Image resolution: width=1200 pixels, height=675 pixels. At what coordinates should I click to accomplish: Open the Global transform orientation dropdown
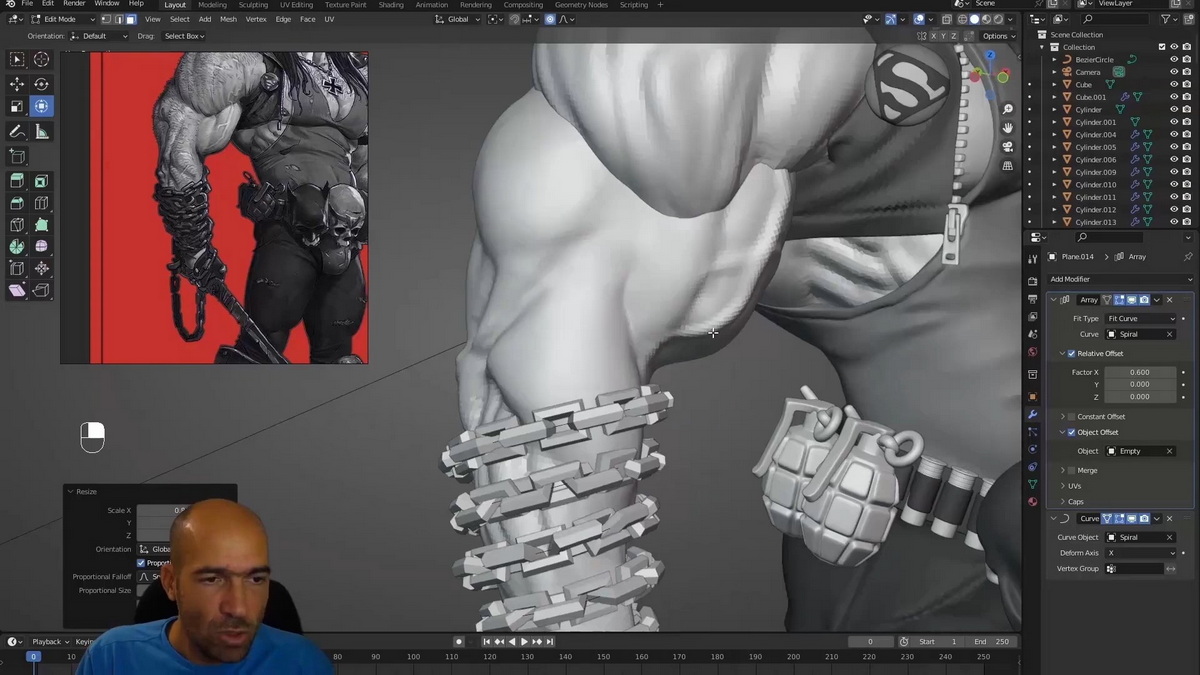click(x=458, y=19)
